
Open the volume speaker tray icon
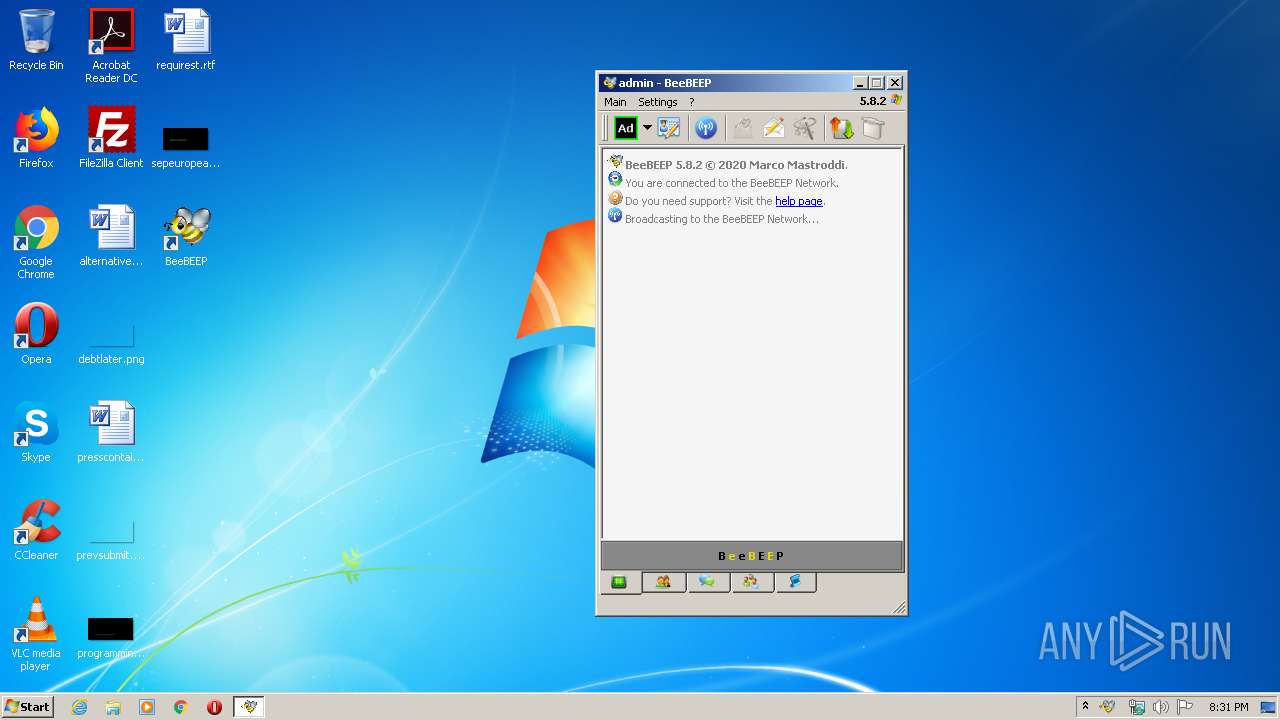click(1160, 707)
